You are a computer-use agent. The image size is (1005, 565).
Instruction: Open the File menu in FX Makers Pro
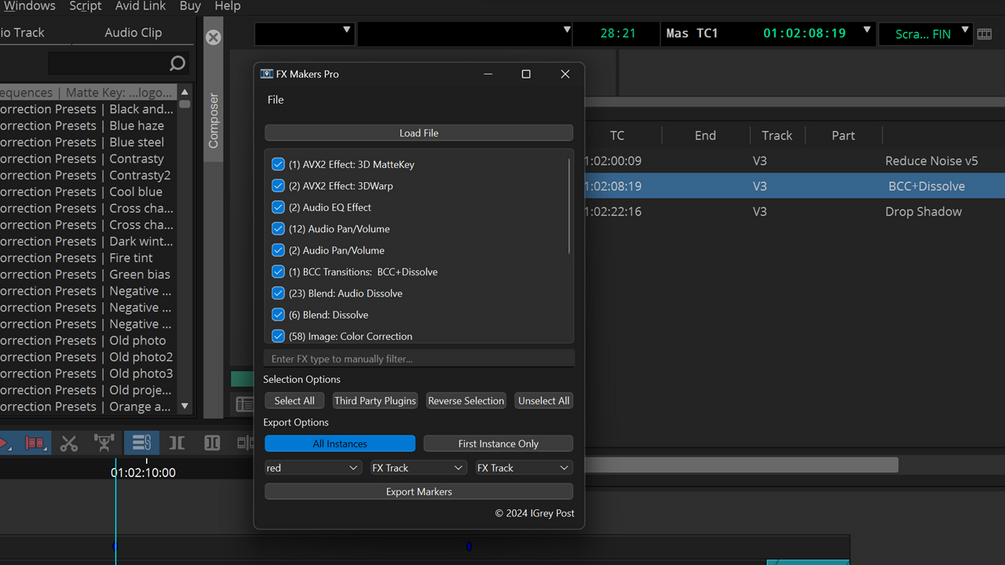tap(276, 100)
